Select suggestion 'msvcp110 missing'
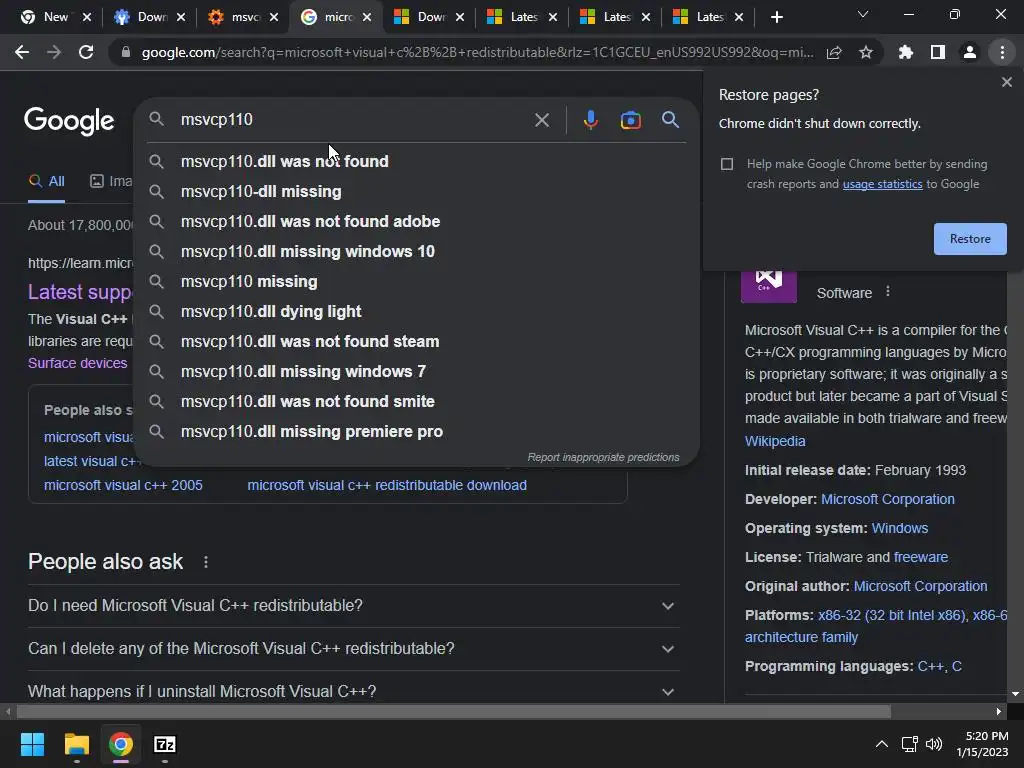 coord(417,281)
